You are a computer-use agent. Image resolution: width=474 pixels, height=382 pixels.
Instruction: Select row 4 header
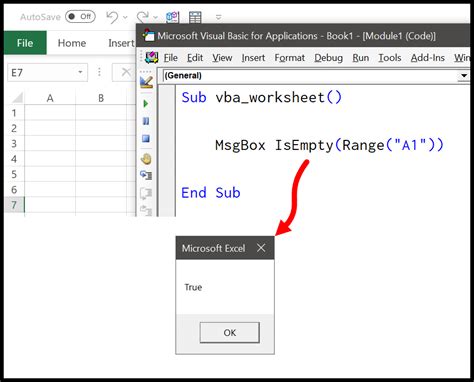click(14, 159)
